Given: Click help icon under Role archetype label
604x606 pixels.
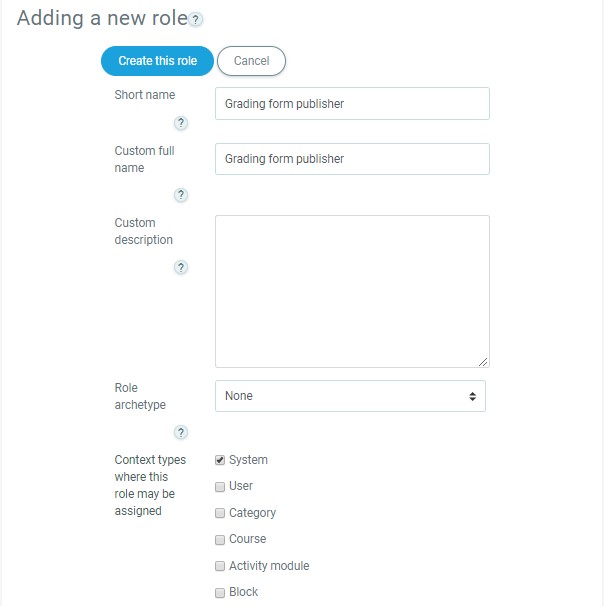Looking at the screenshot, I should [x=181, y=432].
